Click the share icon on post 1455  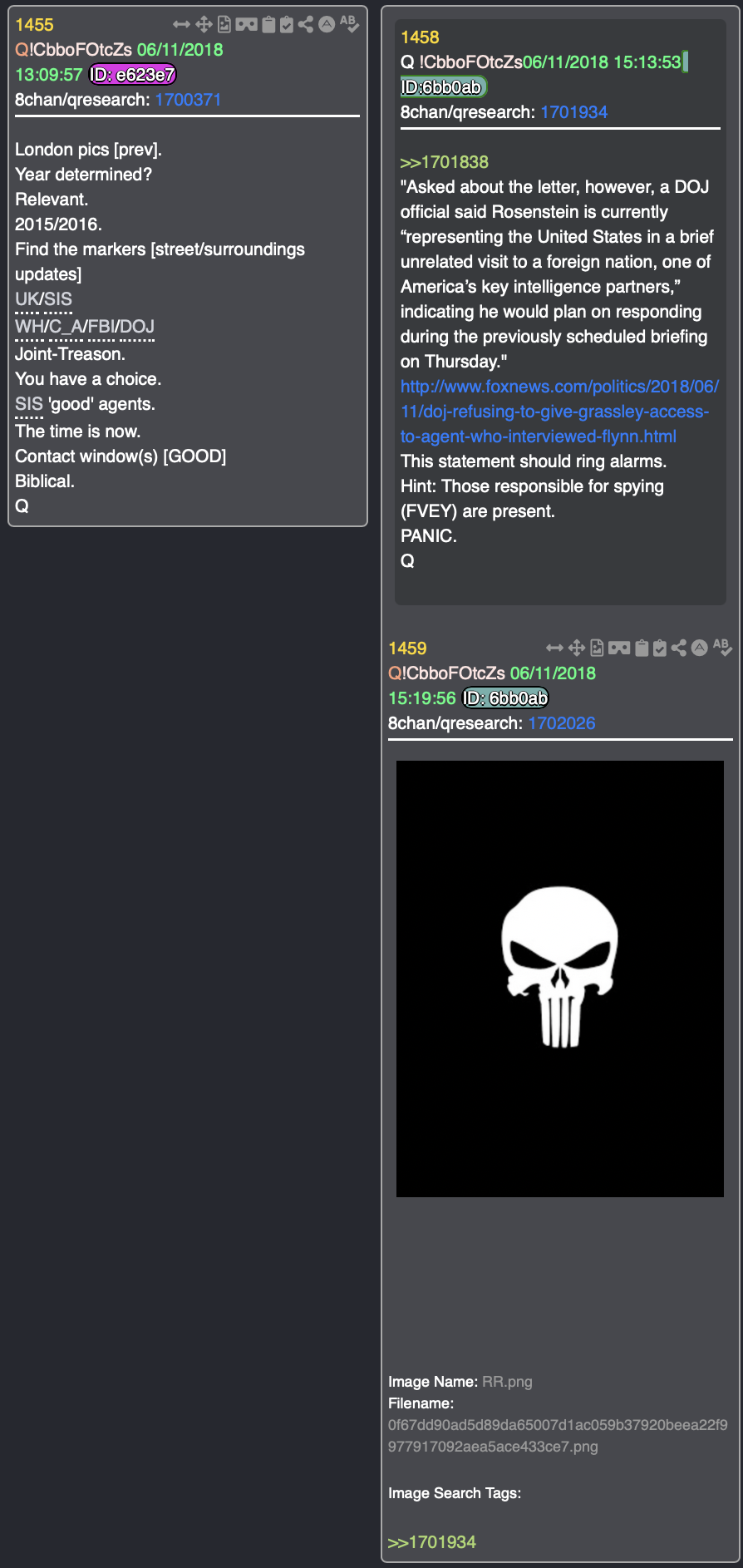coord(306,25)
